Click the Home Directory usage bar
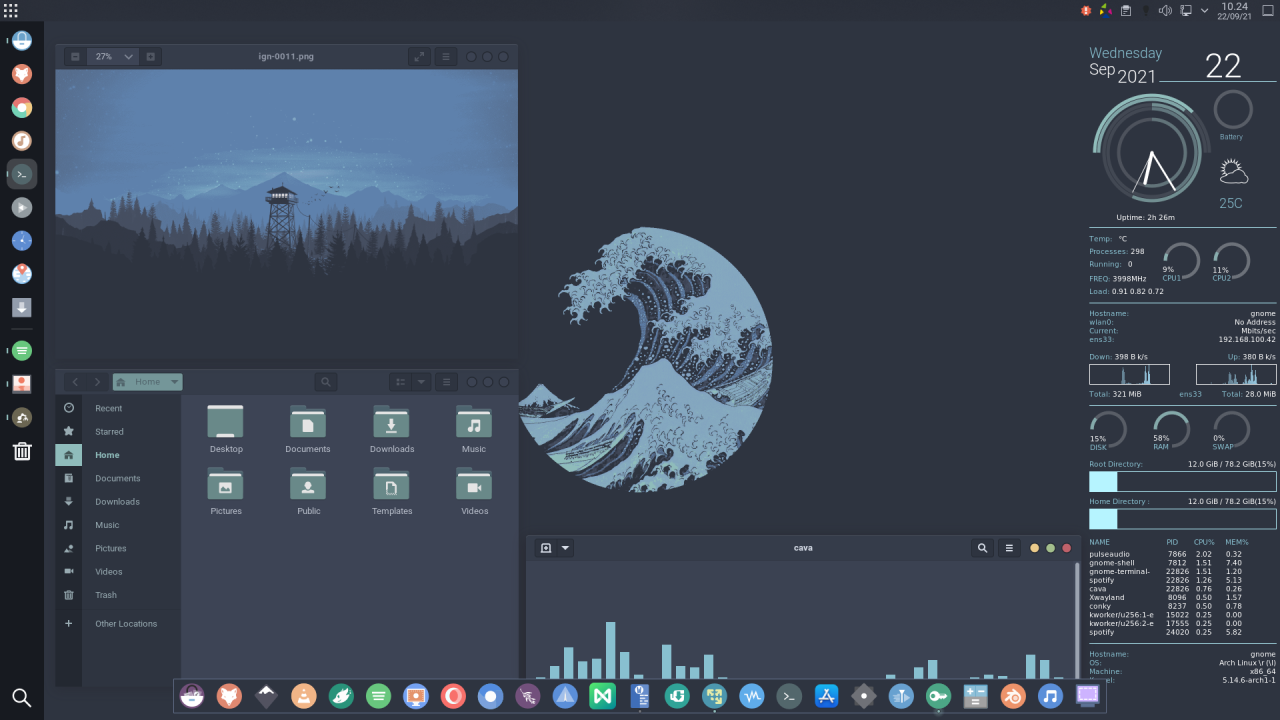This screenshot has height=720, width=1280. 1183,519
